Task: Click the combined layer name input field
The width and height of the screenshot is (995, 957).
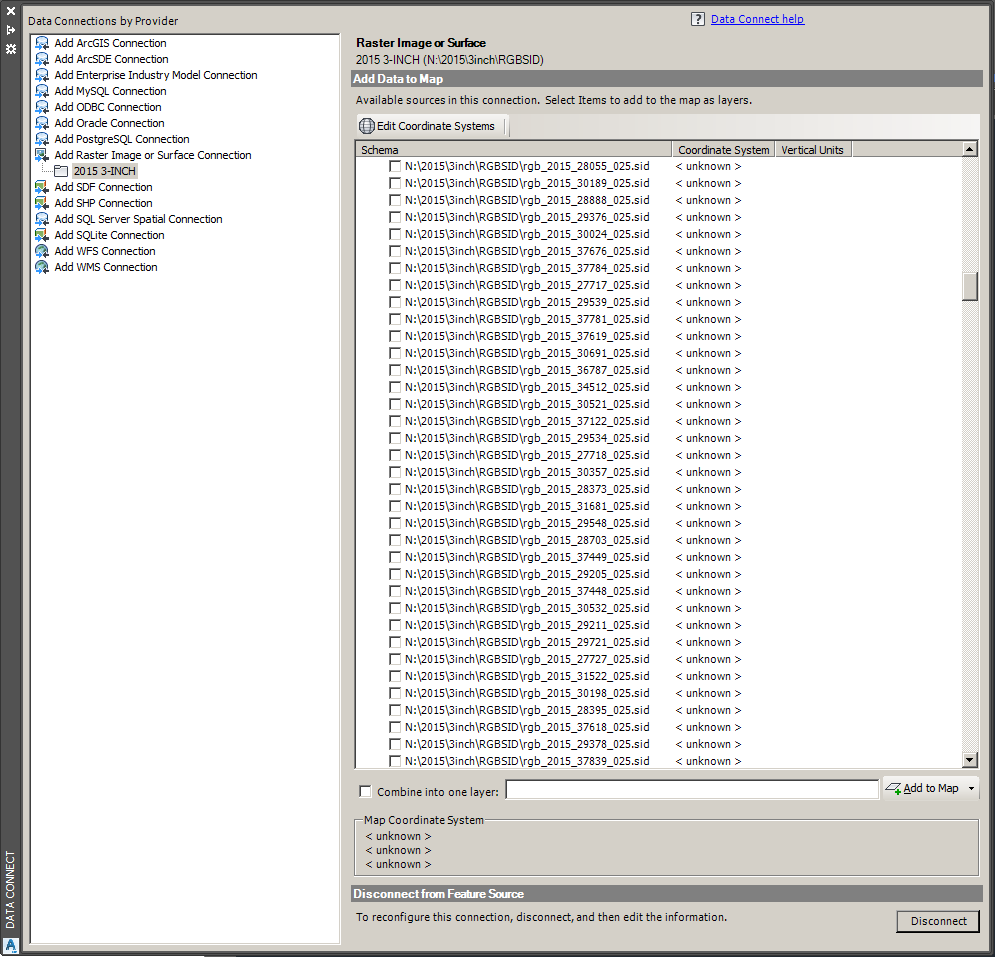Action: pos(692,789)
